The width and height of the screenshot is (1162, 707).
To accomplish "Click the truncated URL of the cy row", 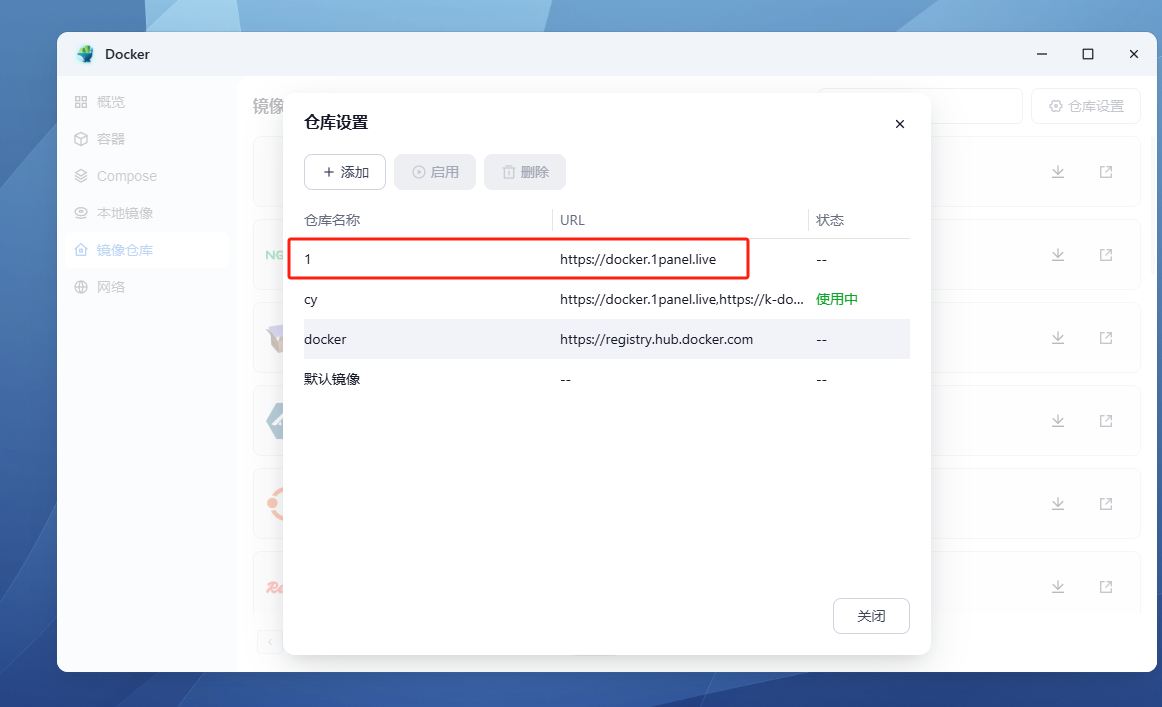I will coord(682,299).
